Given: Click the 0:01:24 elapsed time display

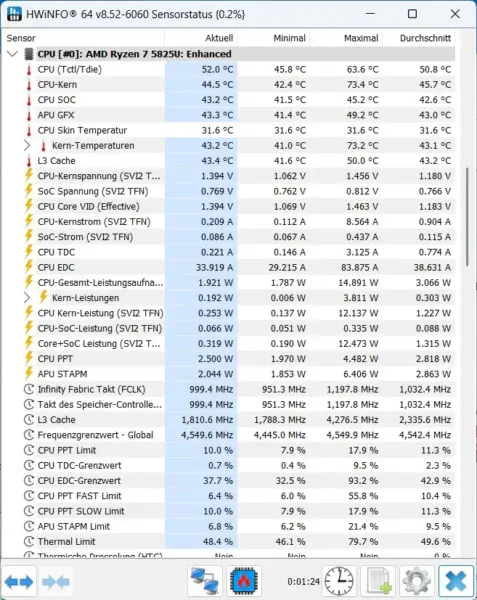Looking at the screenshot, I should coord(303,582).
